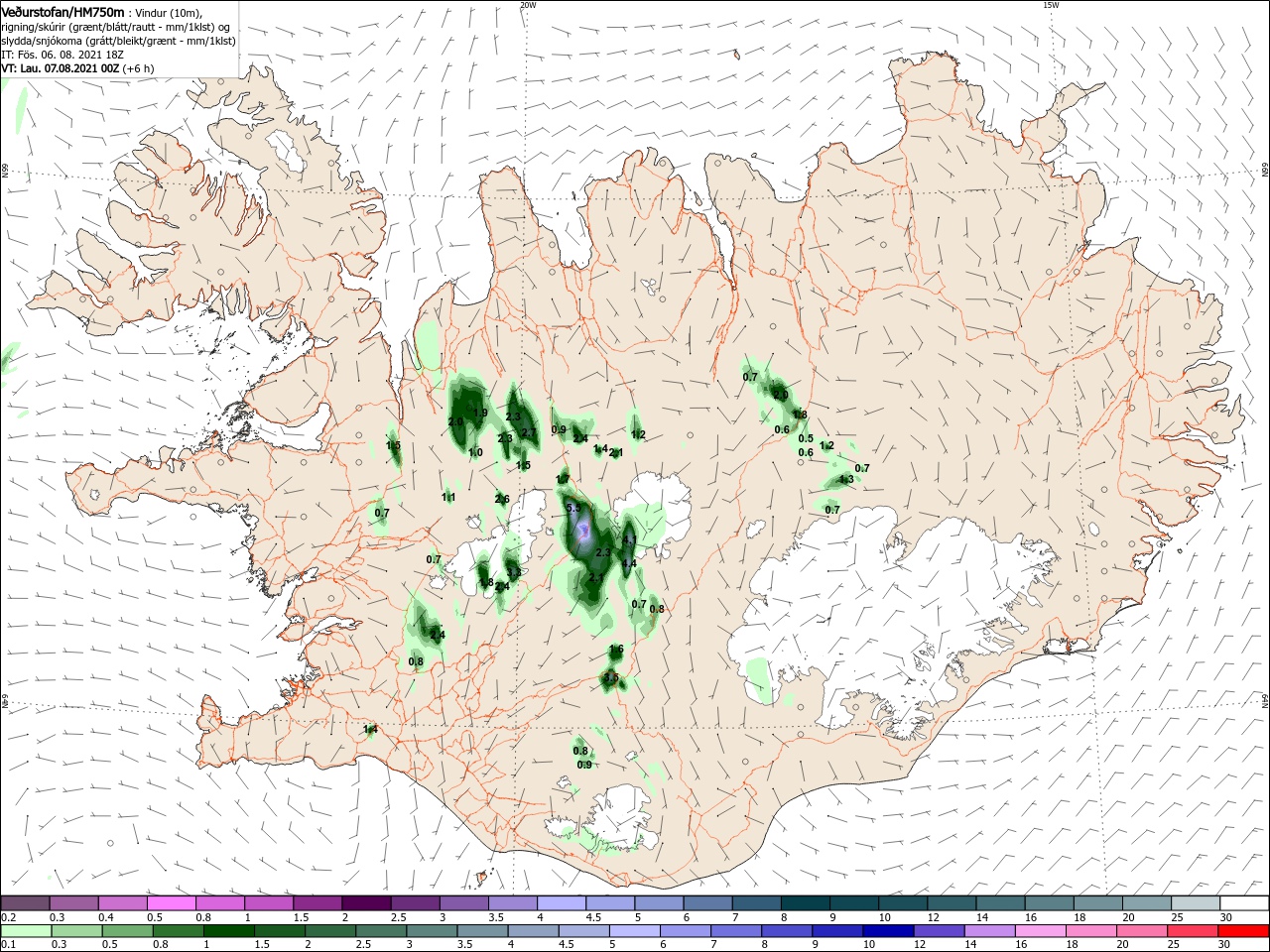This screenshot has width=1270, height=952.
Task: Select the '3.5' precipitation value
Action: pos(610,677)
